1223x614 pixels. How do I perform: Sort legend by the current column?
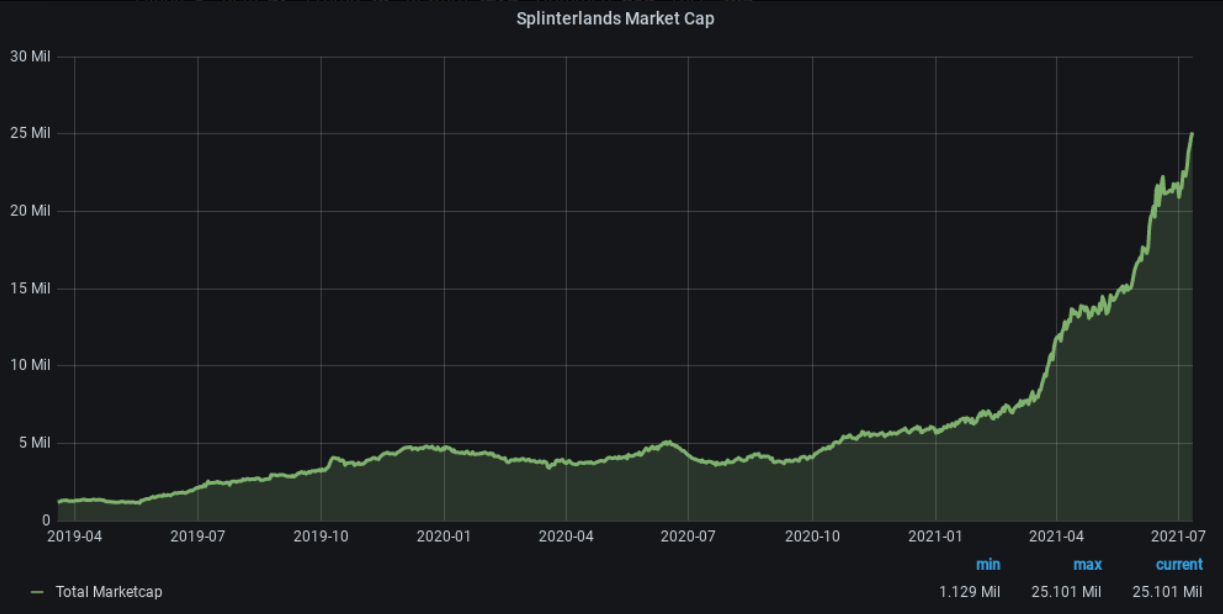(x=1179, y=565)
